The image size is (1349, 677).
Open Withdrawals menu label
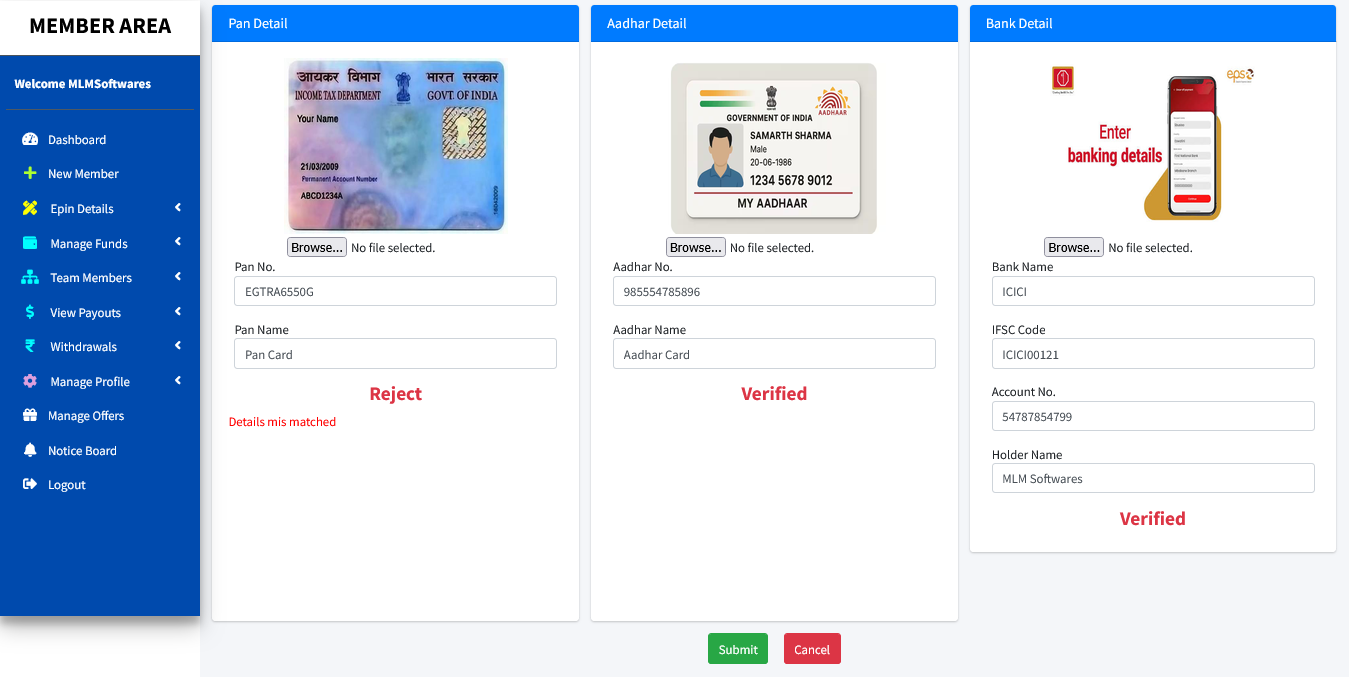(84, 347)
